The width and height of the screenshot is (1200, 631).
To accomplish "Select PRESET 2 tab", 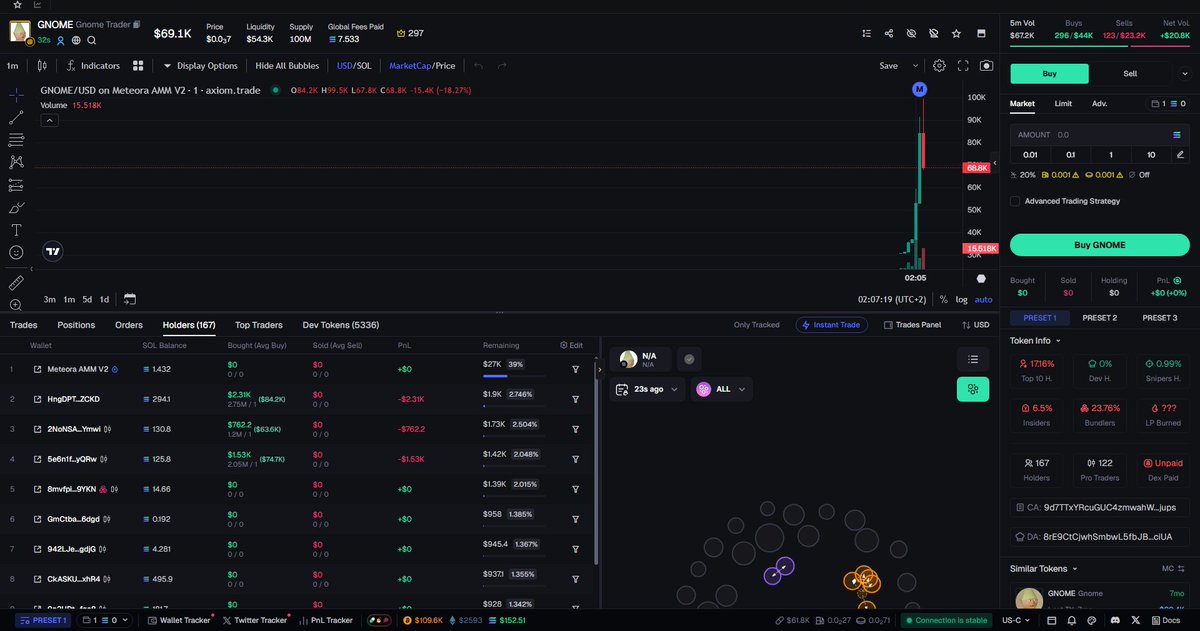I will pyautogui.click(x=1099, y=318).
